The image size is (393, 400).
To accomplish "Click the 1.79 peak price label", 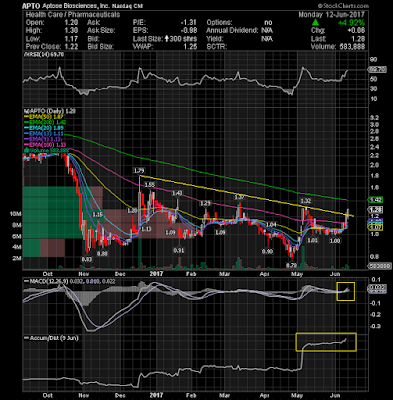I will point(139,171).
